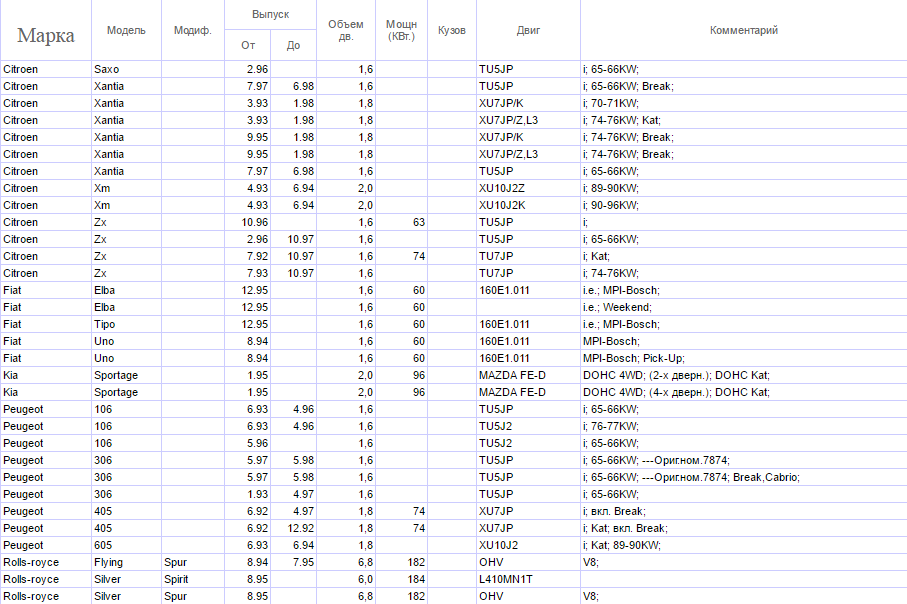Click the Марка column header

(45, 36)
